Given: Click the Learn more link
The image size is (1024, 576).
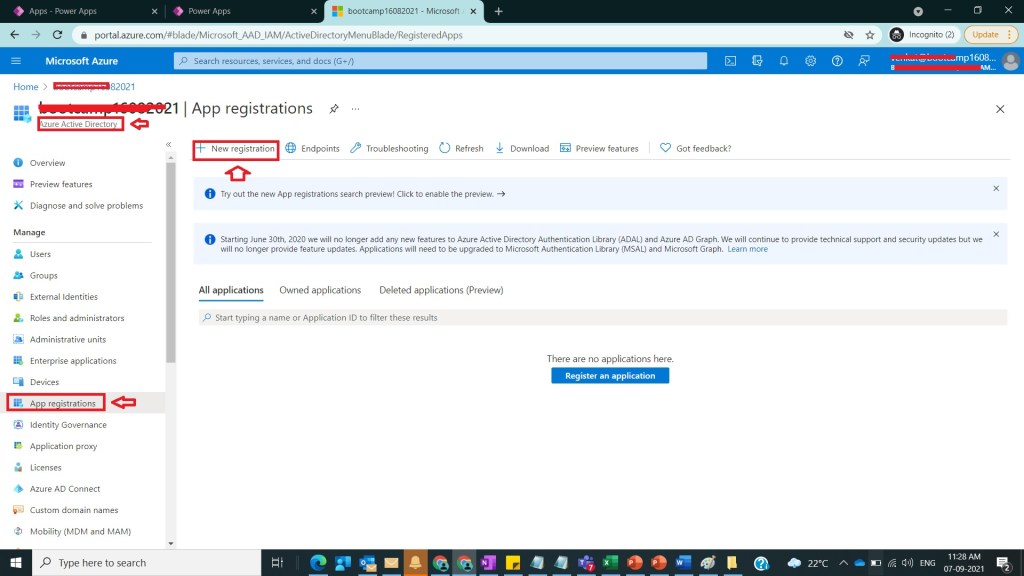Looking at the screenshot, I should pos(748,249).
